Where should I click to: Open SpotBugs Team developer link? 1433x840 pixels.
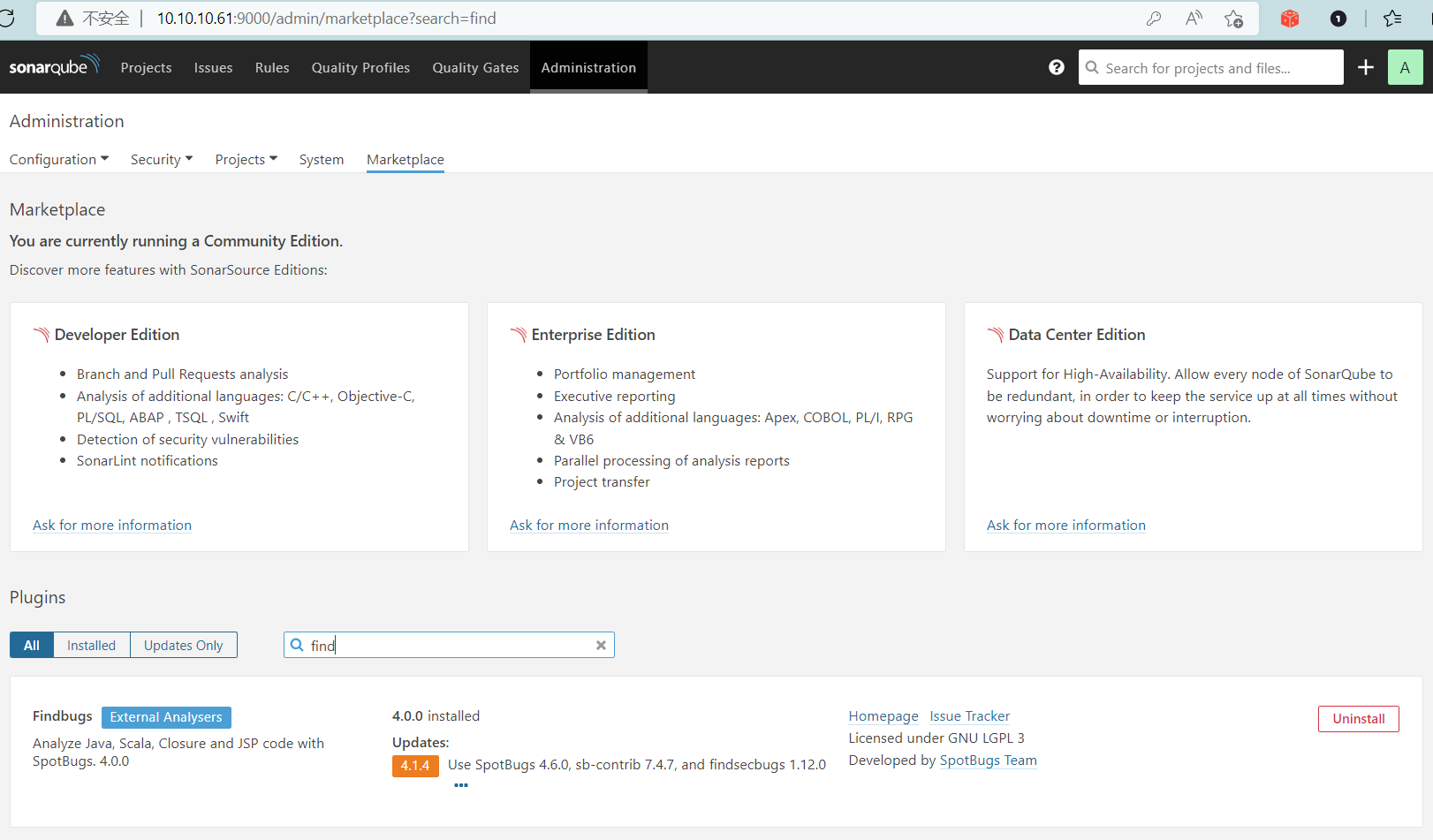coord(989,761)
